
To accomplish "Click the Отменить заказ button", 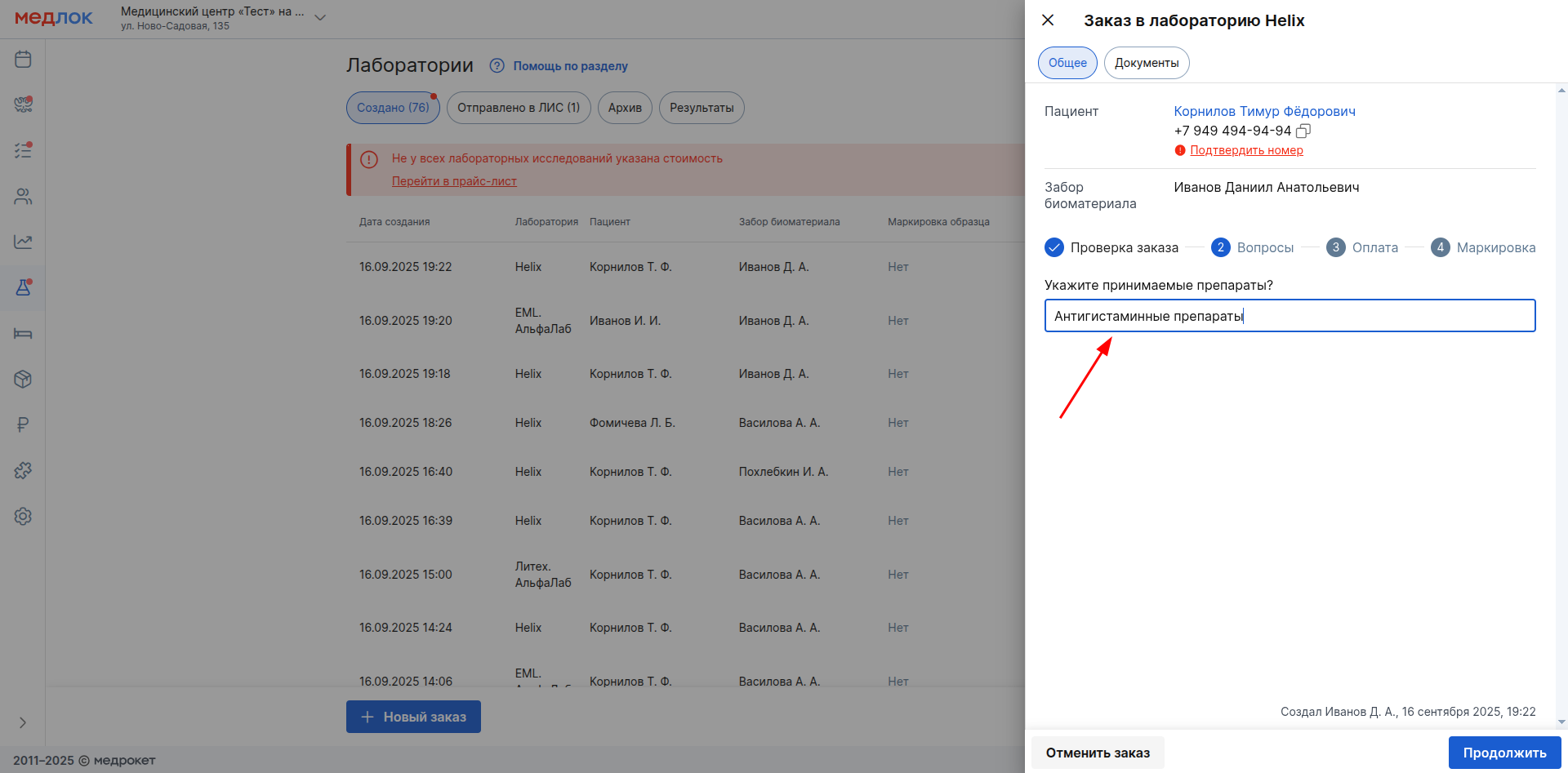I will coord(1097,753).
